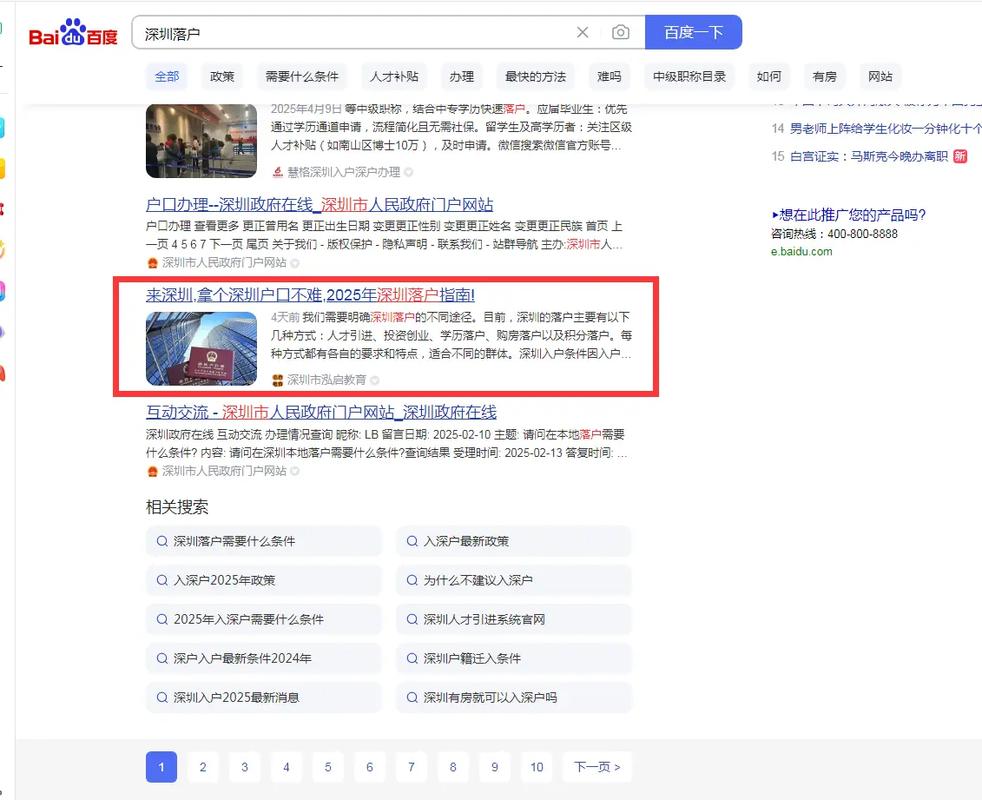Open the 慧格深圳入户深户办理 source link
982x800 pixels.
point(343,172)
